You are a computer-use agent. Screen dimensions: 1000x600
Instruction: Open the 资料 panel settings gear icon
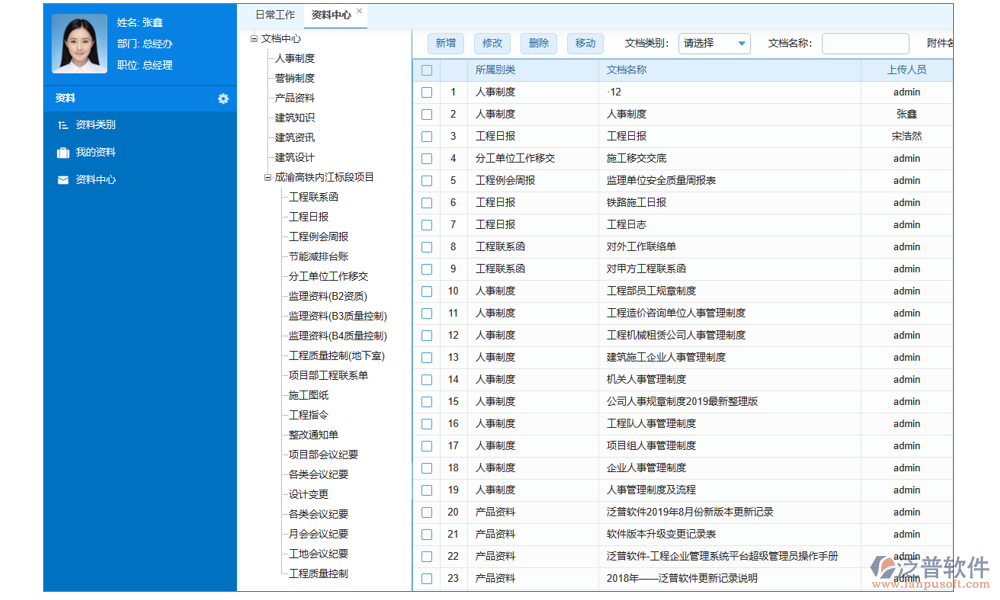(x=224, y=98)
